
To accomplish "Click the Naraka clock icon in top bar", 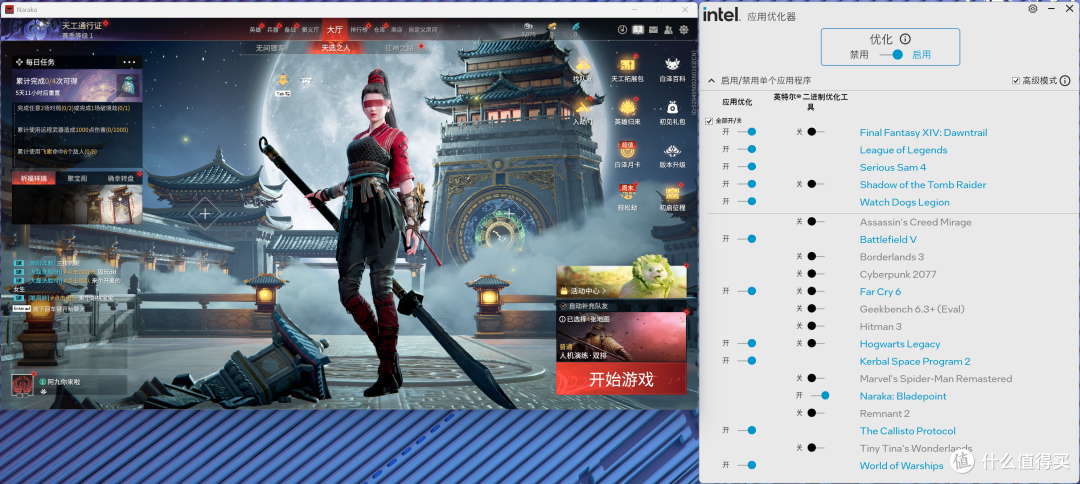I will (622, 30).
